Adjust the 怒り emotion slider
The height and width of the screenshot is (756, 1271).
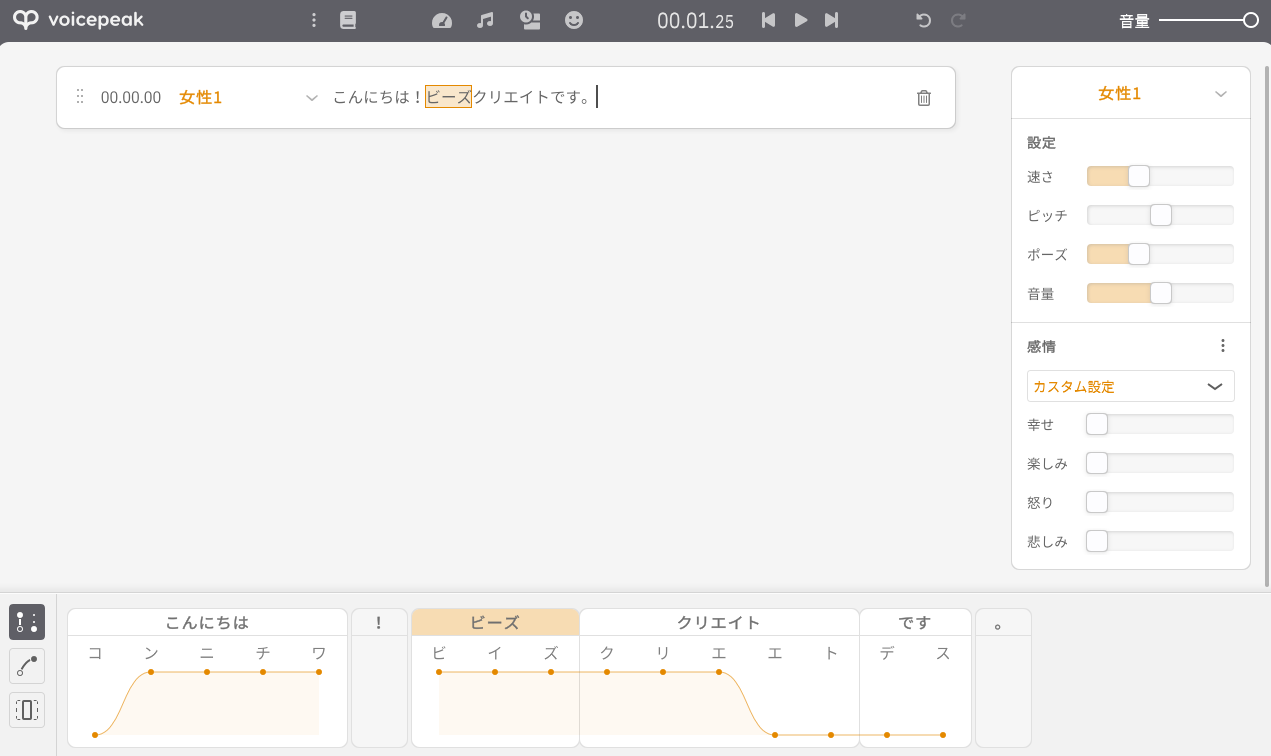pyautogui.click(x=1160, y=502)
